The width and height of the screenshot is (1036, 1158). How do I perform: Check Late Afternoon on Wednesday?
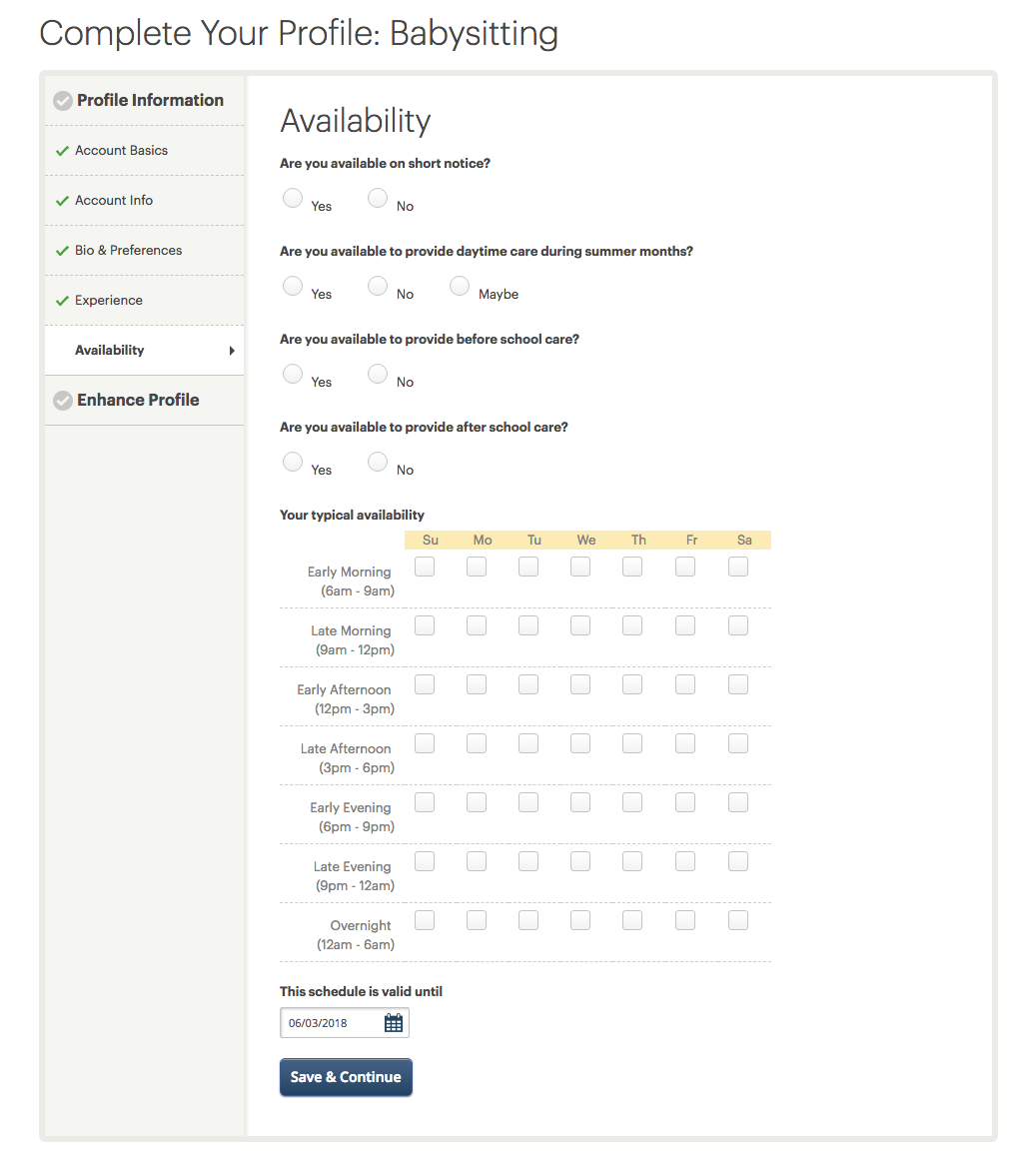580,743
